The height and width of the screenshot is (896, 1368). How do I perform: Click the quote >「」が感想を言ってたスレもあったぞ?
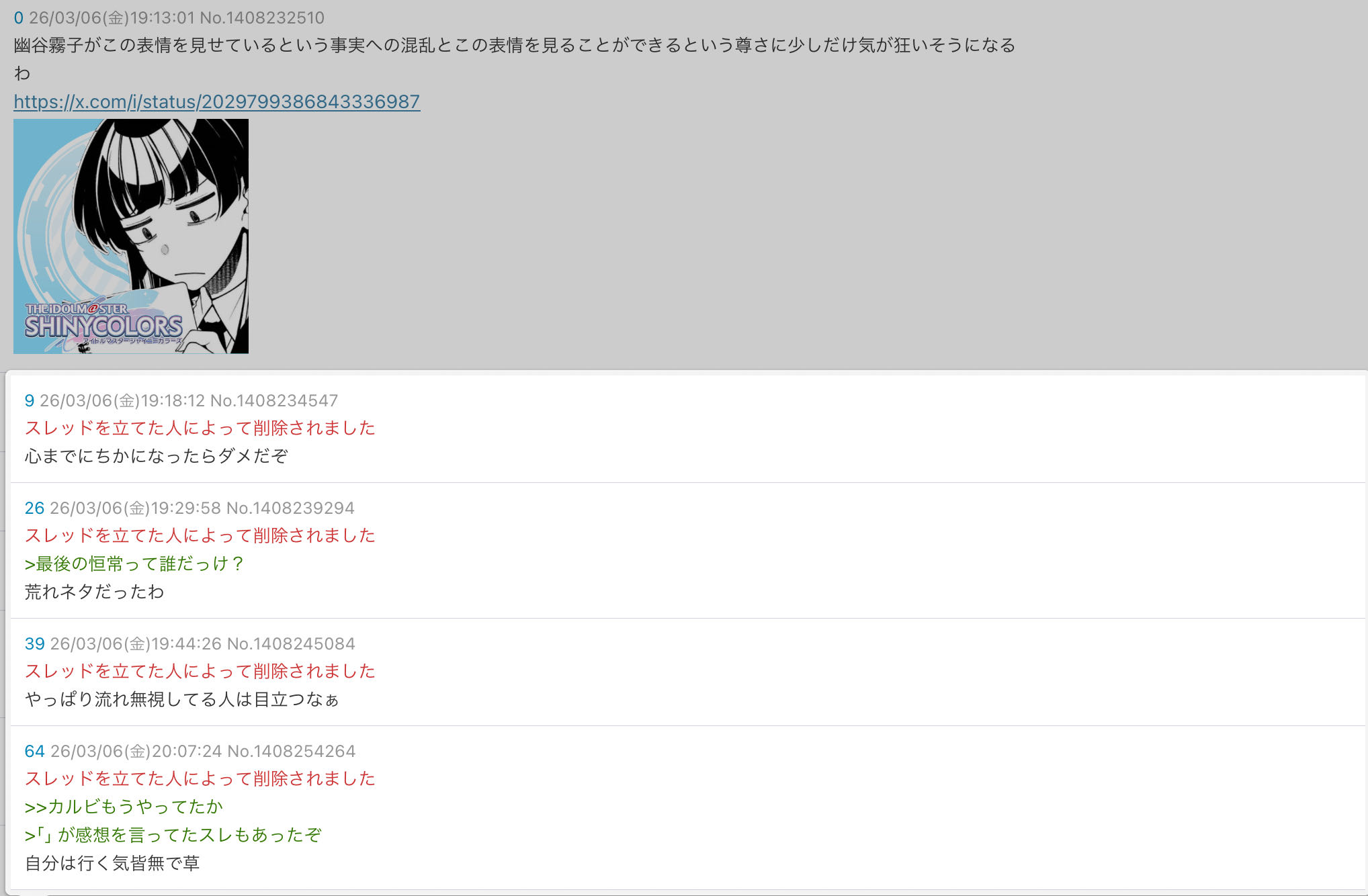point(173,835)
